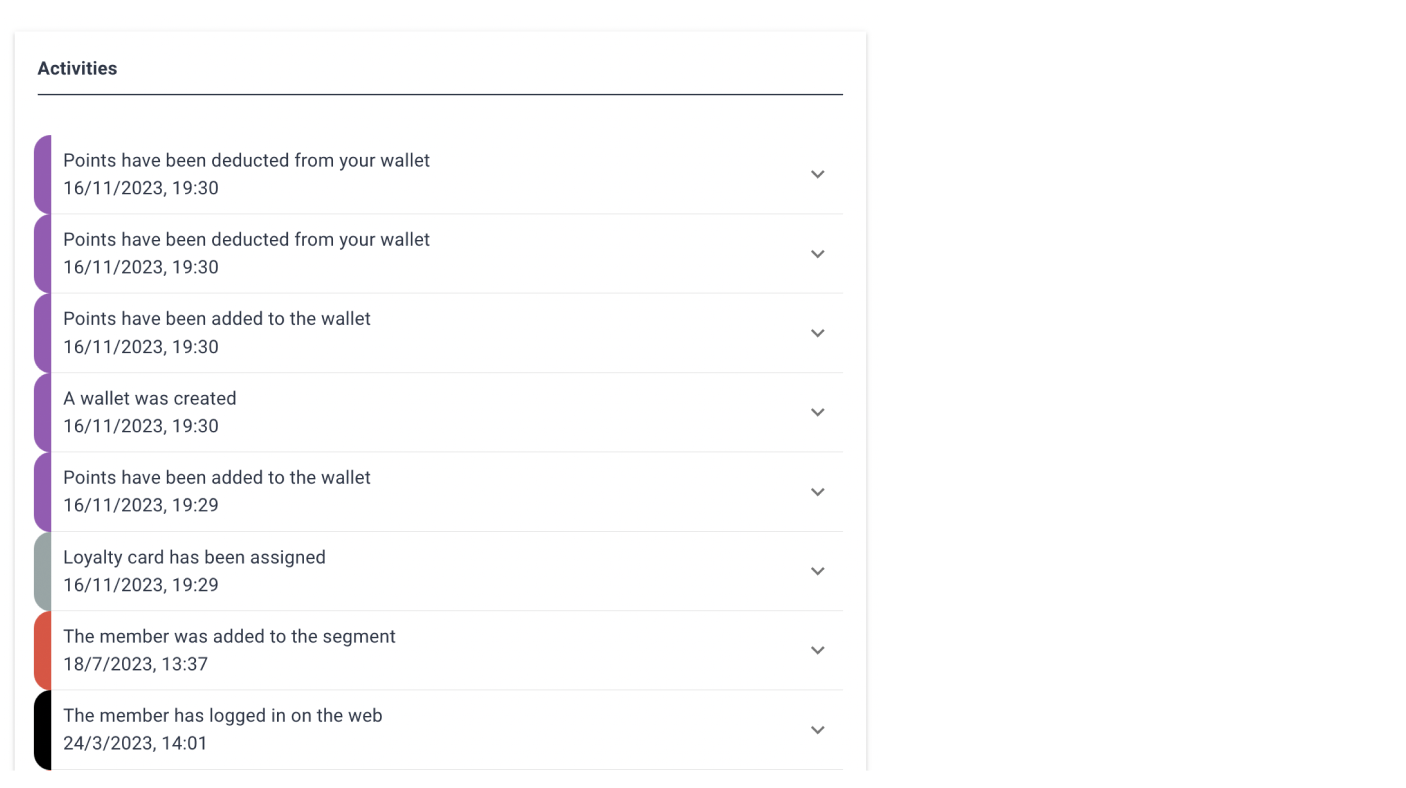Click the red bar beside the segment activity

[x=42, y=650]
